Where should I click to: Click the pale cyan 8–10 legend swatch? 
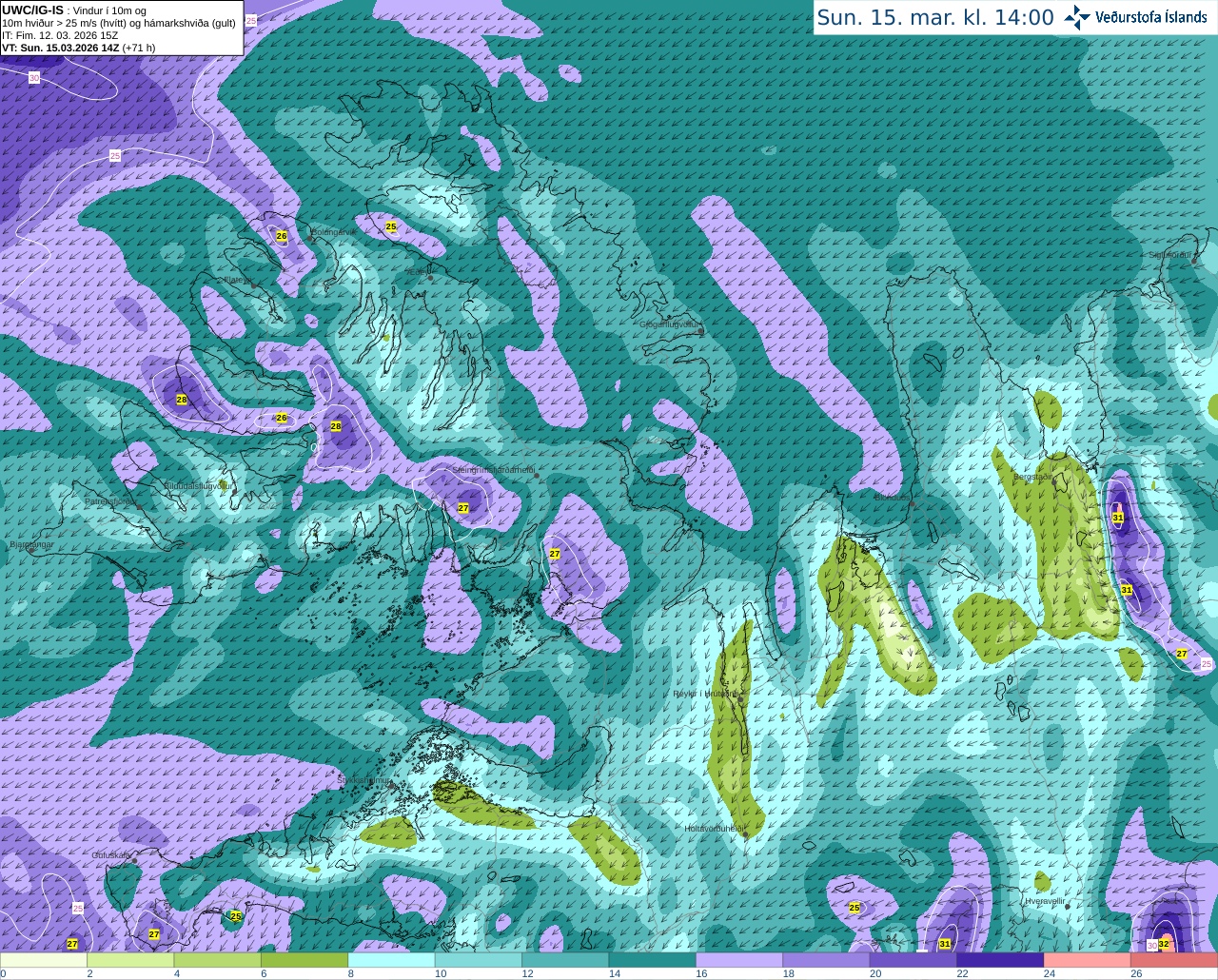[x=392, y=960]
